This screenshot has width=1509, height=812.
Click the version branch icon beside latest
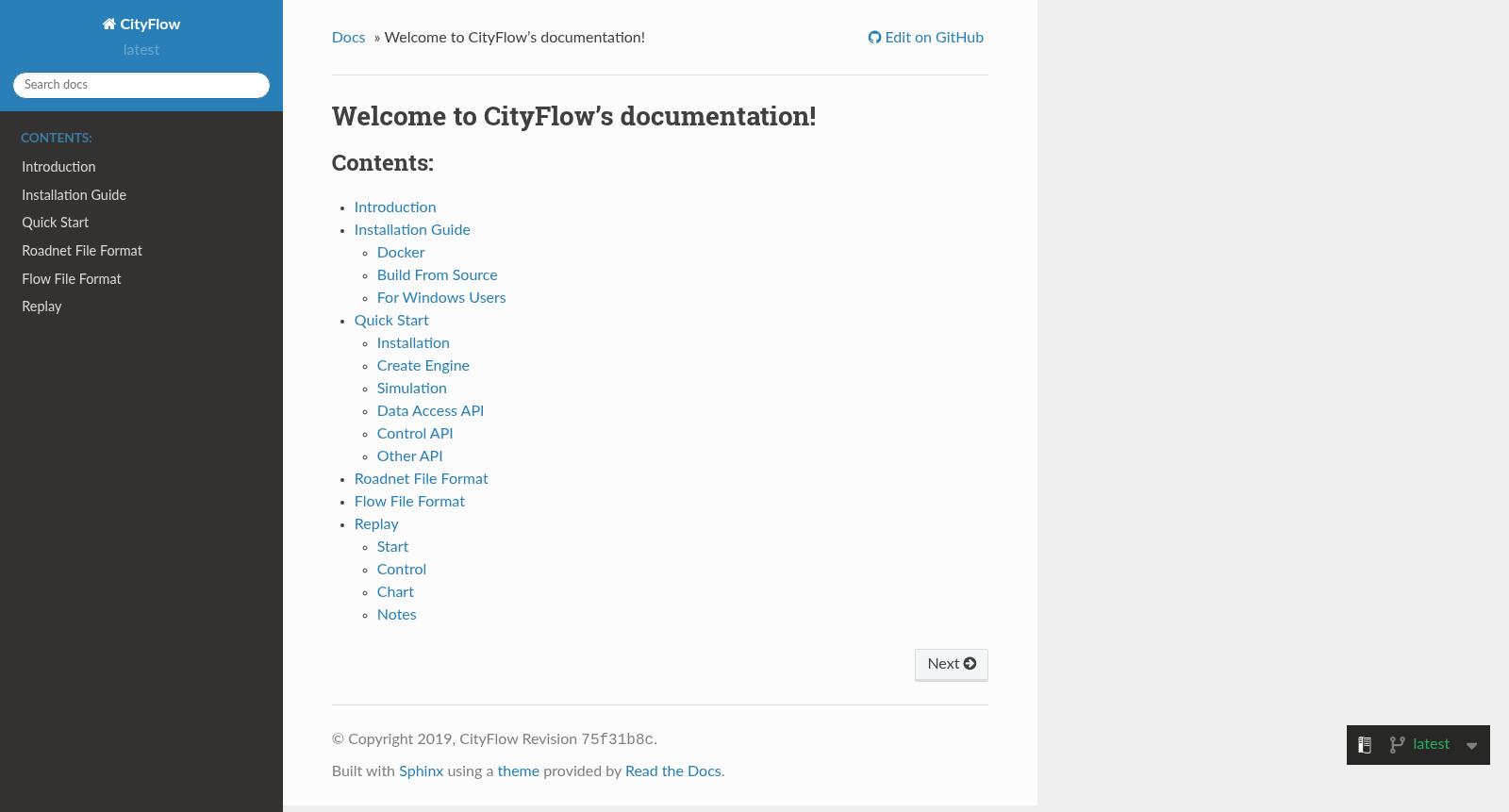[x=1397, y=745]
